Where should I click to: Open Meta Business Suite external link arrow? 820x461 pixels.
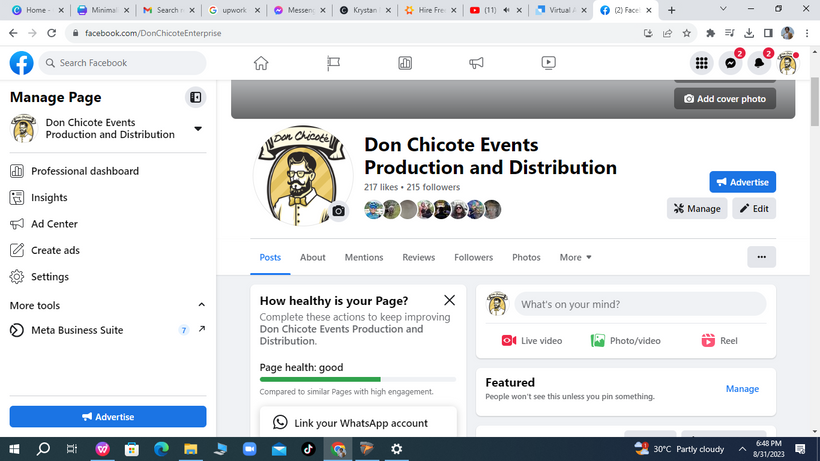tap(202, 329)
